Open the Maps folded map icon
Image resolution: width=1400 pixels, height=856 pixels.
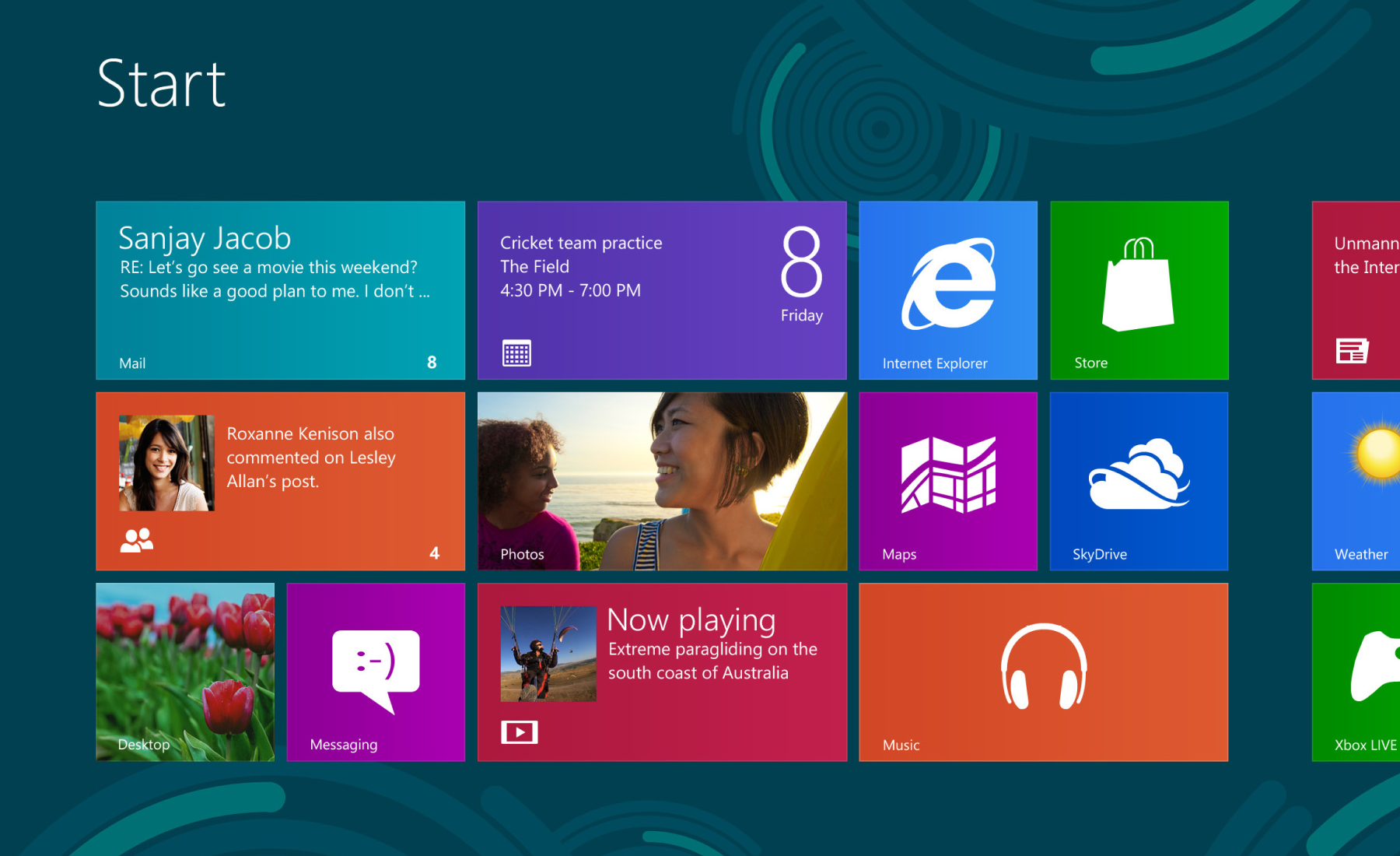(x=948, y=475)
